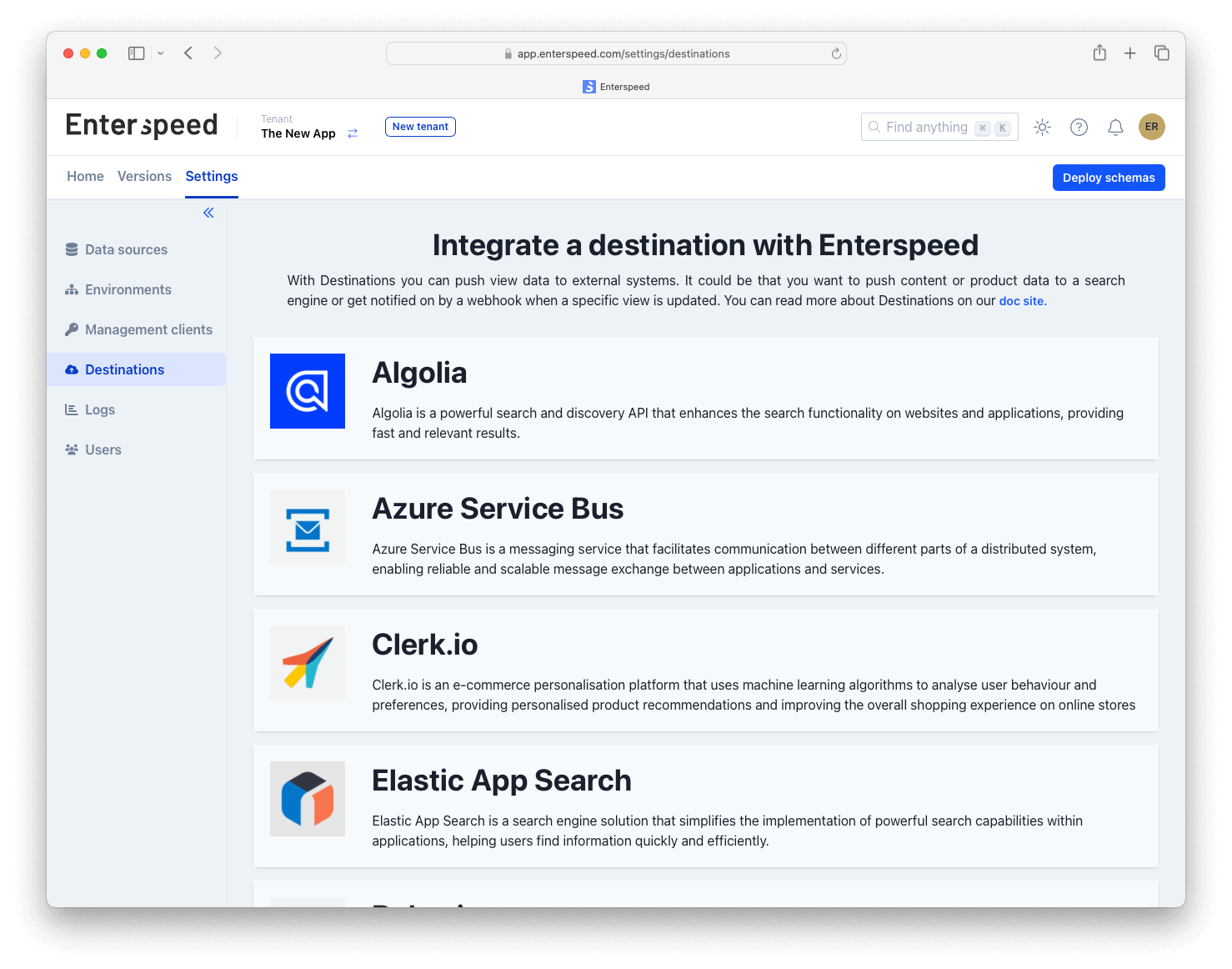
Task: Click the Azure Service Bus logo
Action: (x=308, y=527)
